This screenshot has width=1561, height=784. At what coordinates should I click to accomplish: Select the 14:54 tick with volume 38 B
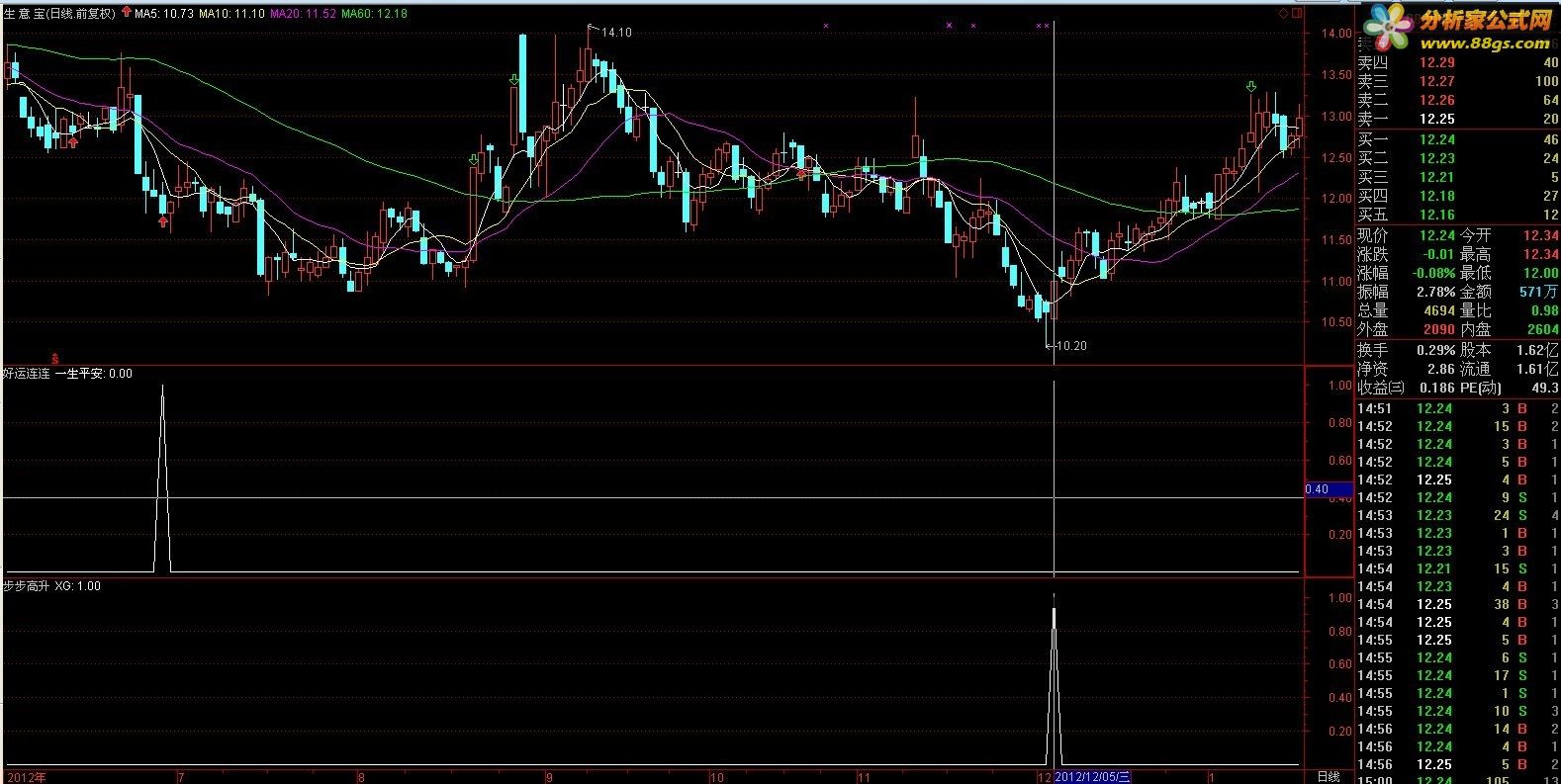(1458, 604)
